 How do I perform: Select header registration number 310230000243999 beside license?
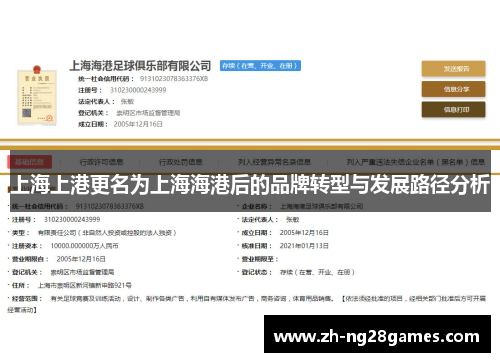138,90
